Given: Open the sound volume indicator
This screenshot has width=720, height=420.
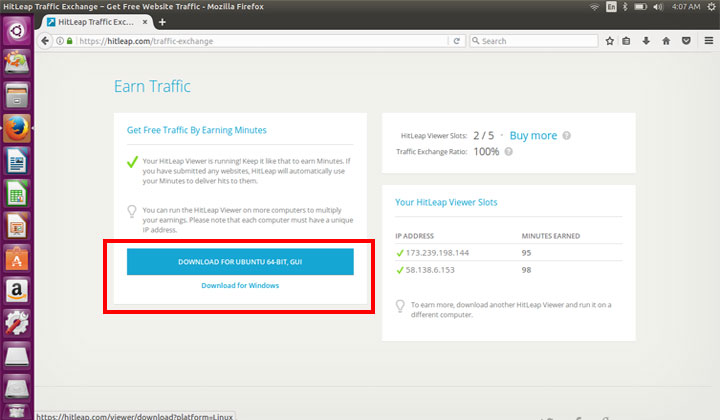Looking at the screenshot, I should click(x=658, y=7).
